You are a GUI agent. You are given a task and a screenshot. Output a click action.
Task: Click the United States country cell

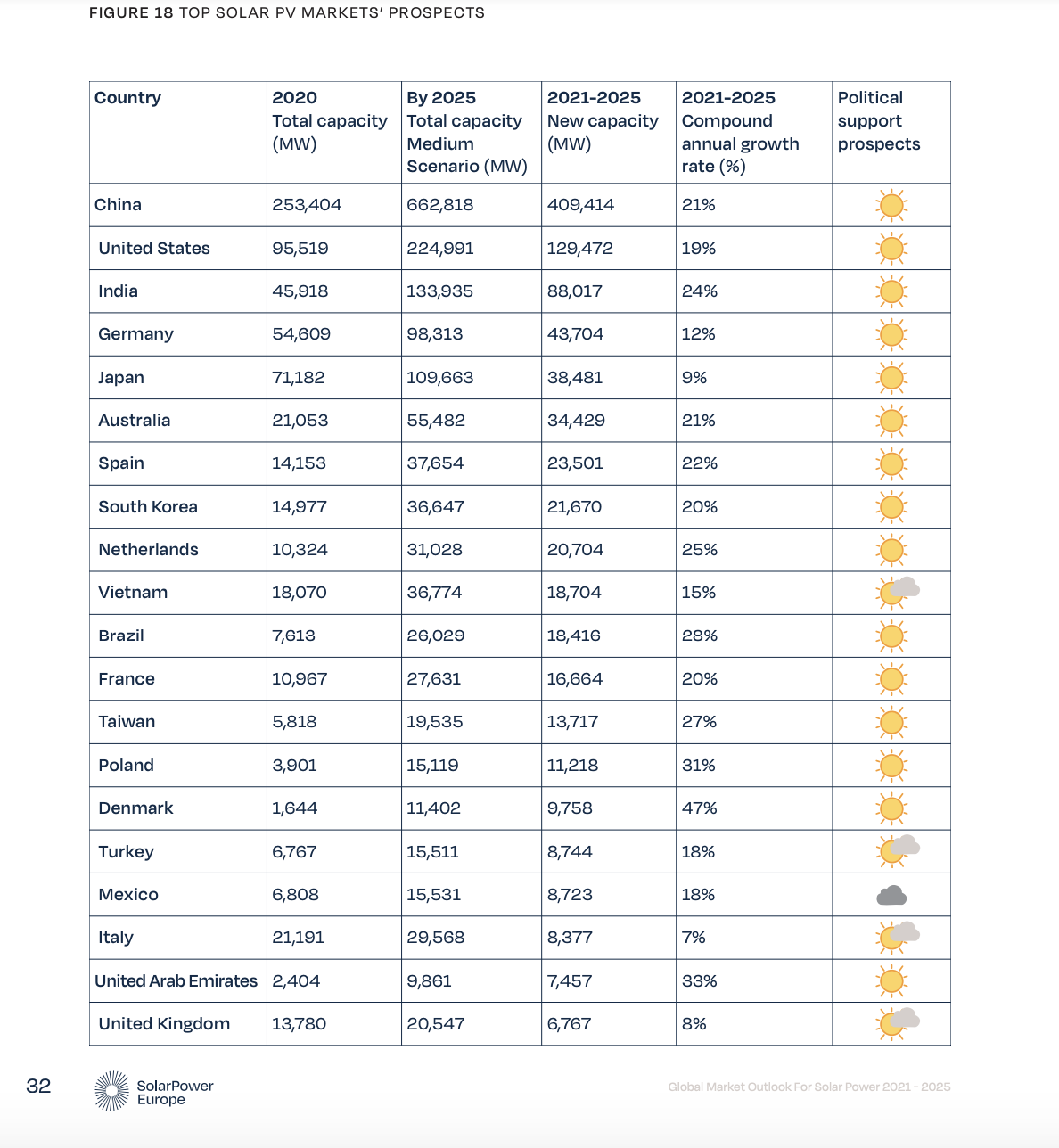pyautogui.click(x=154, y=249)
